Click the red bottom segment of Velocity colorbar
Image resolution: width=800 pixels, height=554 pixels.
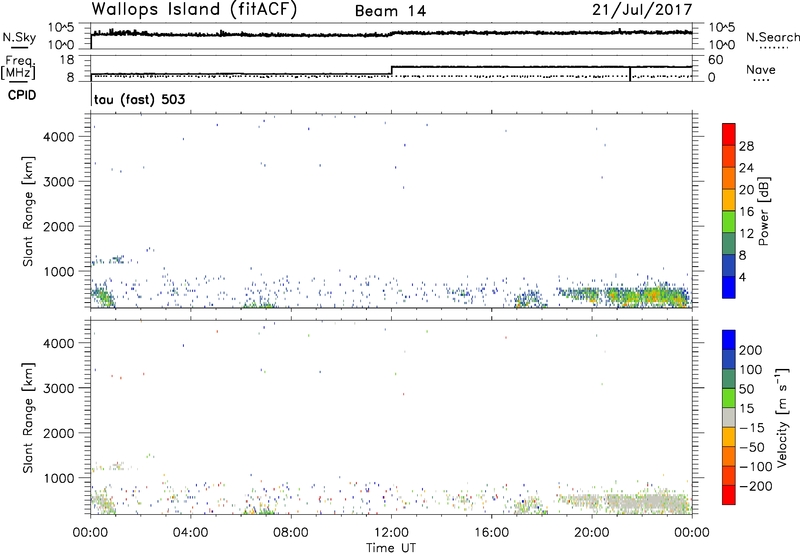coord(729,495)
